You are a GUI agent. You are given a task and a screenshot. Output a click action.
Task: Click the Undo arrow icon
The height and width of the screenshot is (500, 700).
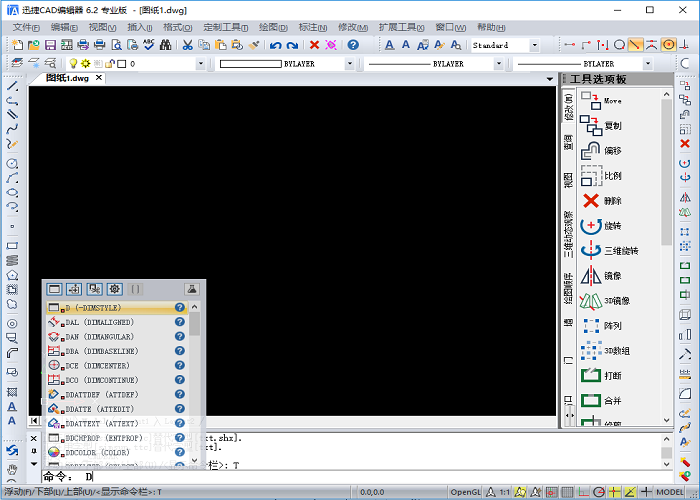(x=275, y=45)
